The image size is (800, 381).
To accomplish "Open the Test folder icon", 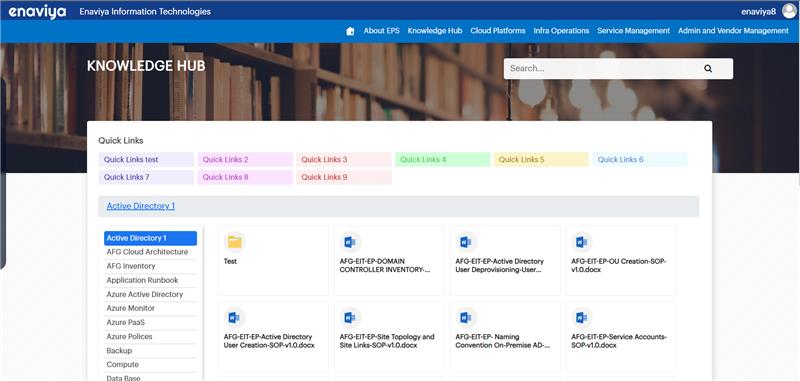I will 234,242.
